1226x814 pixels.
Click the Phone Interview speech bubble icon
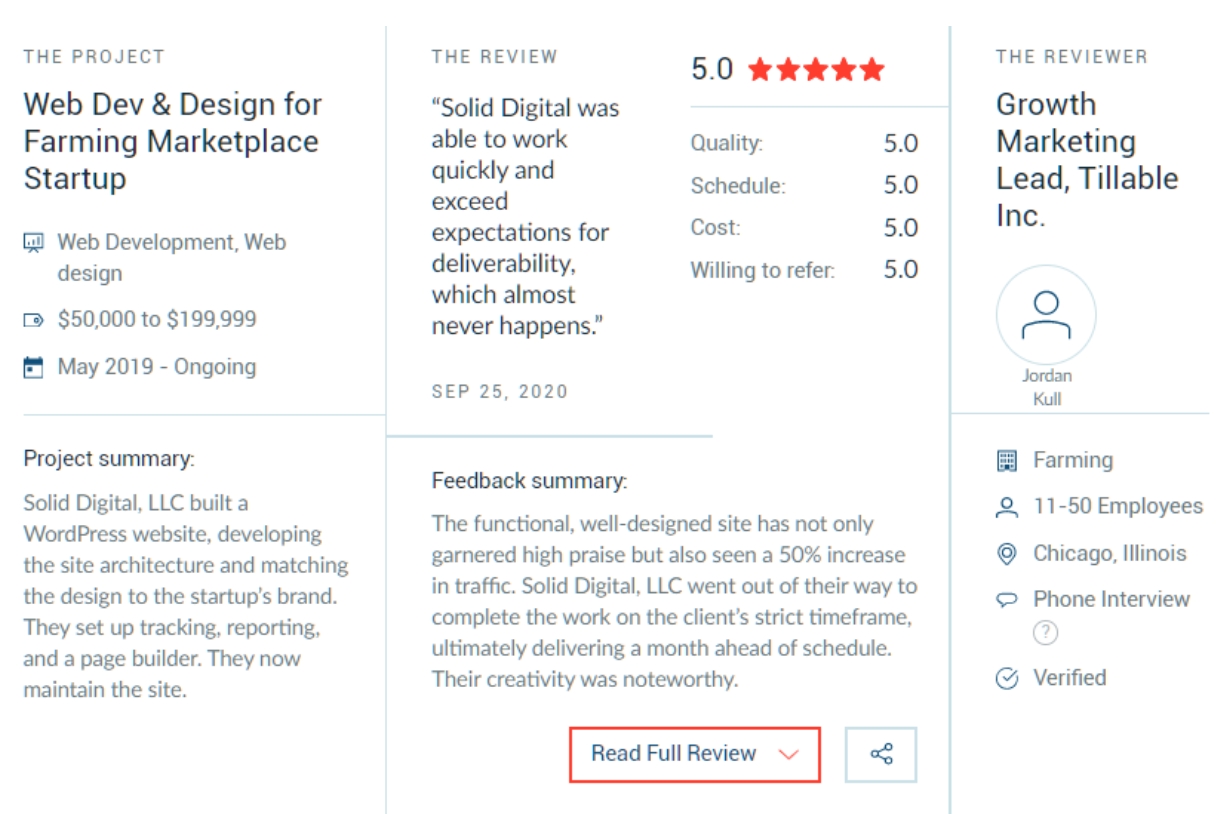pos(1007,600)
